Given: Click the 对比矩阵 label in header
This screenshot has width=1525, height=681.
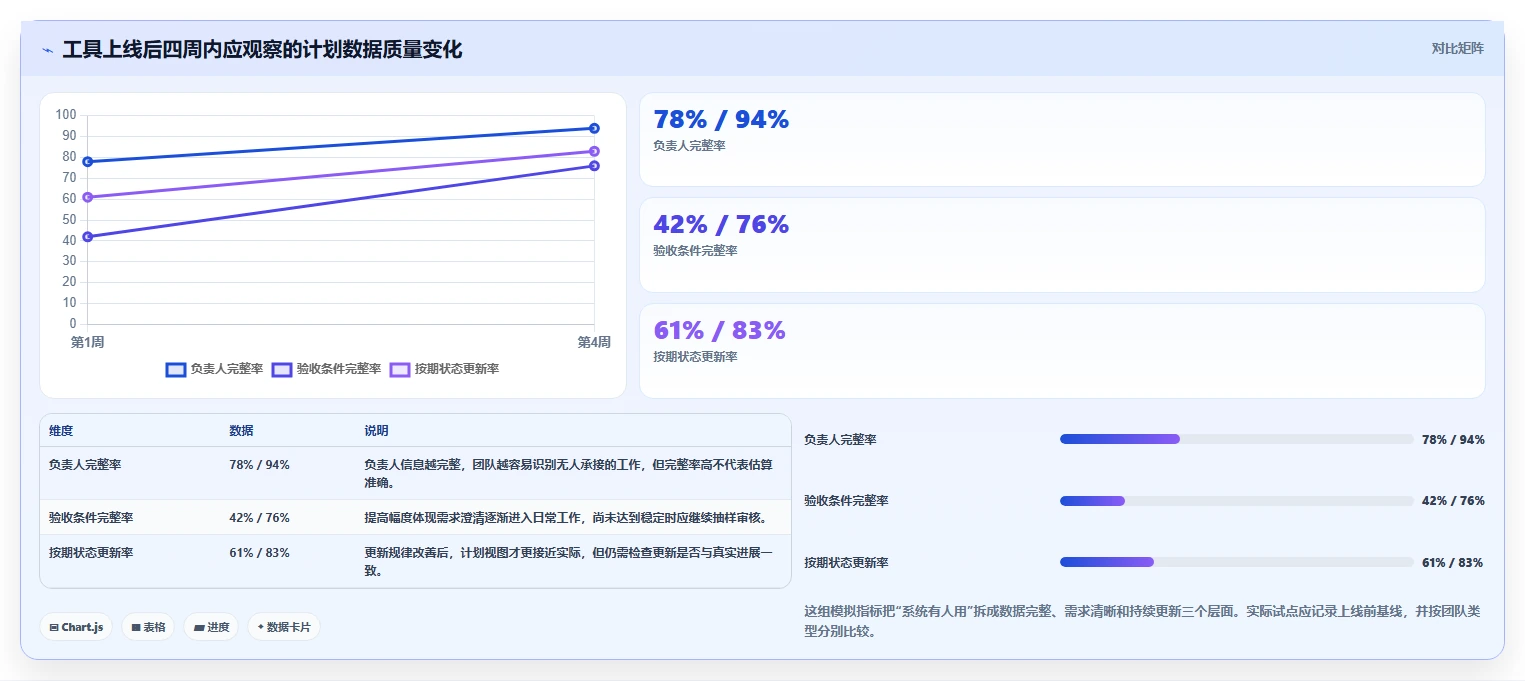Looking at the screenshot, I should (x=1457, y=48).
